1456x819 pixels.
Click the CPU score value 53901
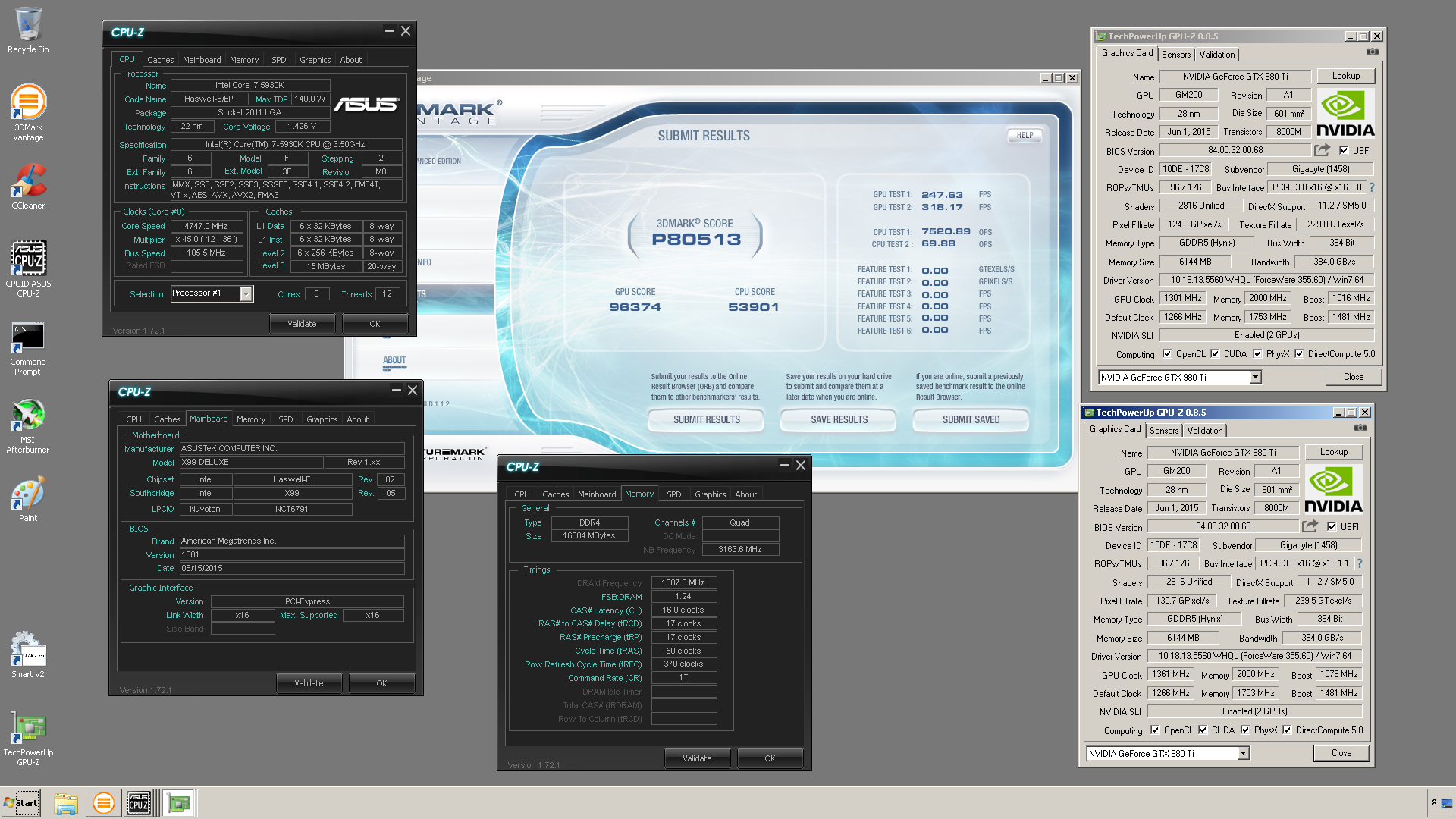click(x=753, y=307)
